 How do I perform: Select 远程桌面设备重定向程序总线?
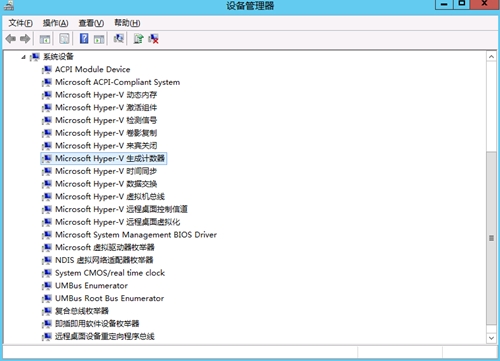click(x=105, y=336)
